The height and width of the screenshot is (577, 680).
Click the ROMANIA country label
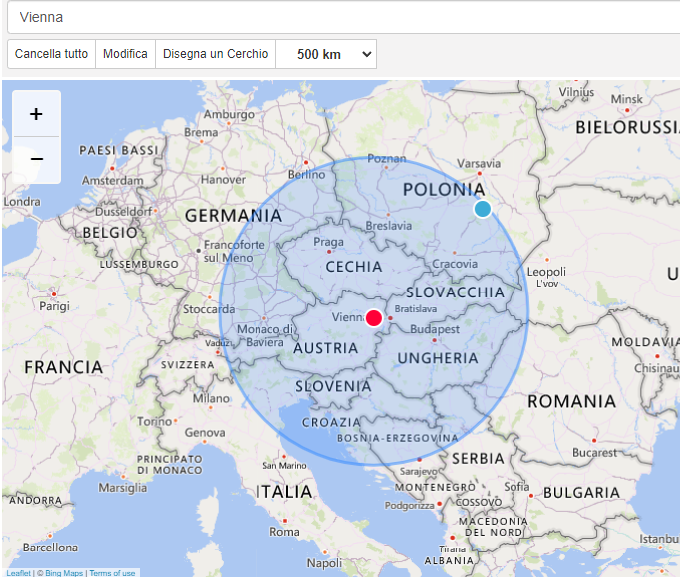[572, 401]
